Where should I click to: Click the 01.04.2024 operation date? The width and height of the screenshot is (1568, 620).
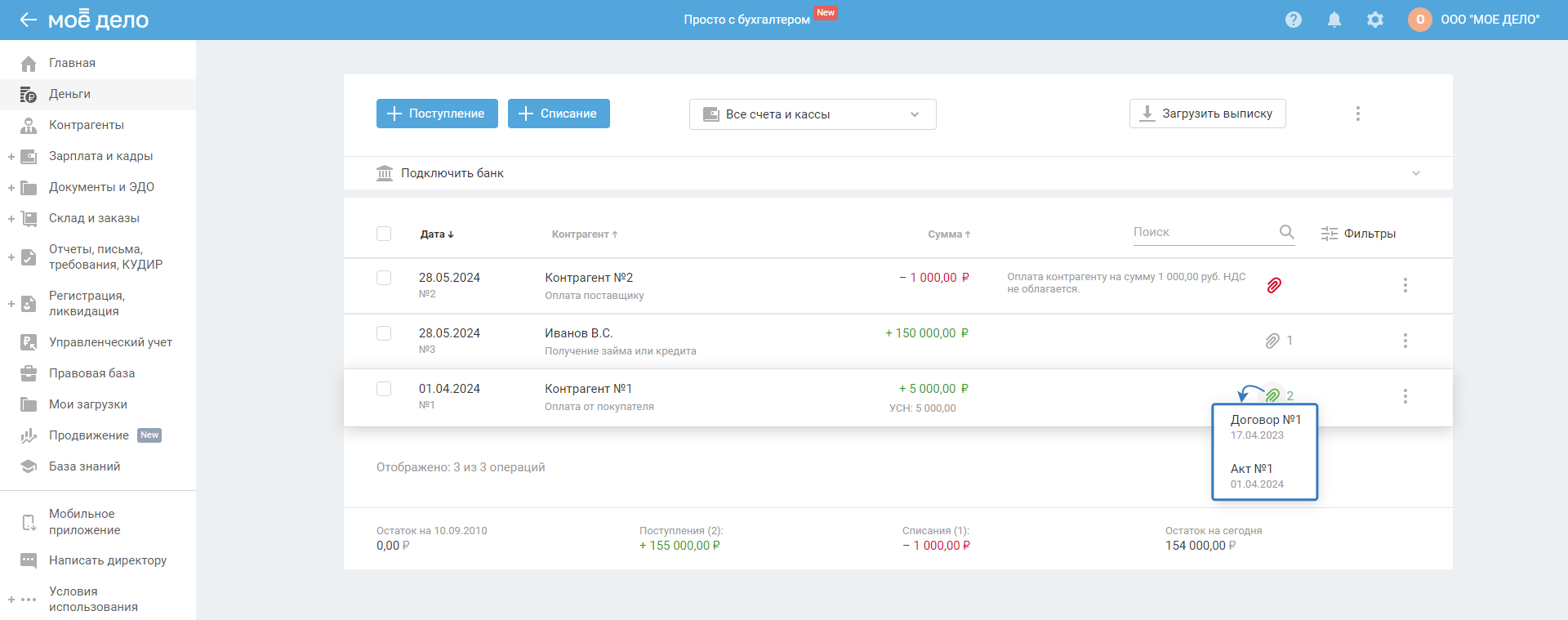(x=449, y=389)
